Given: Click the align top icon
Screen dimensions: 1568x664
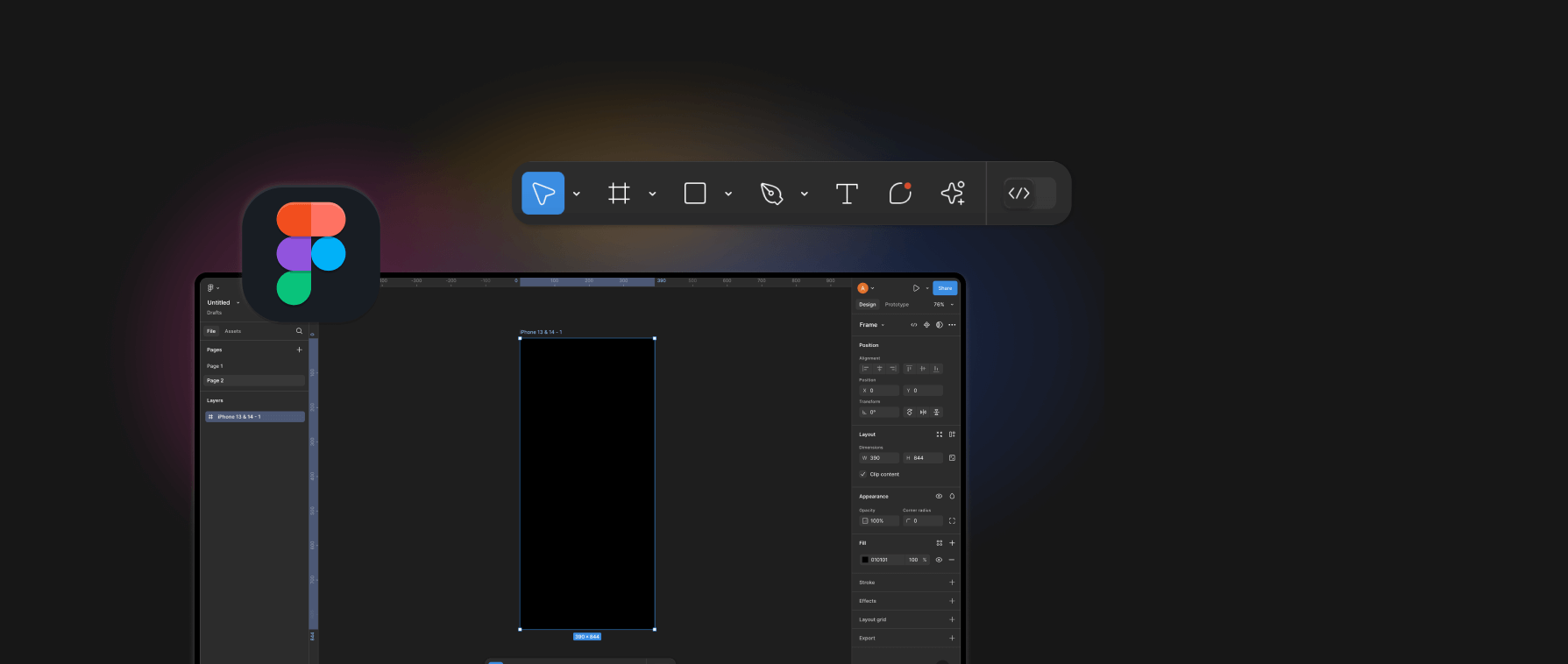Looking at the screenshot, I should [909, 369].
